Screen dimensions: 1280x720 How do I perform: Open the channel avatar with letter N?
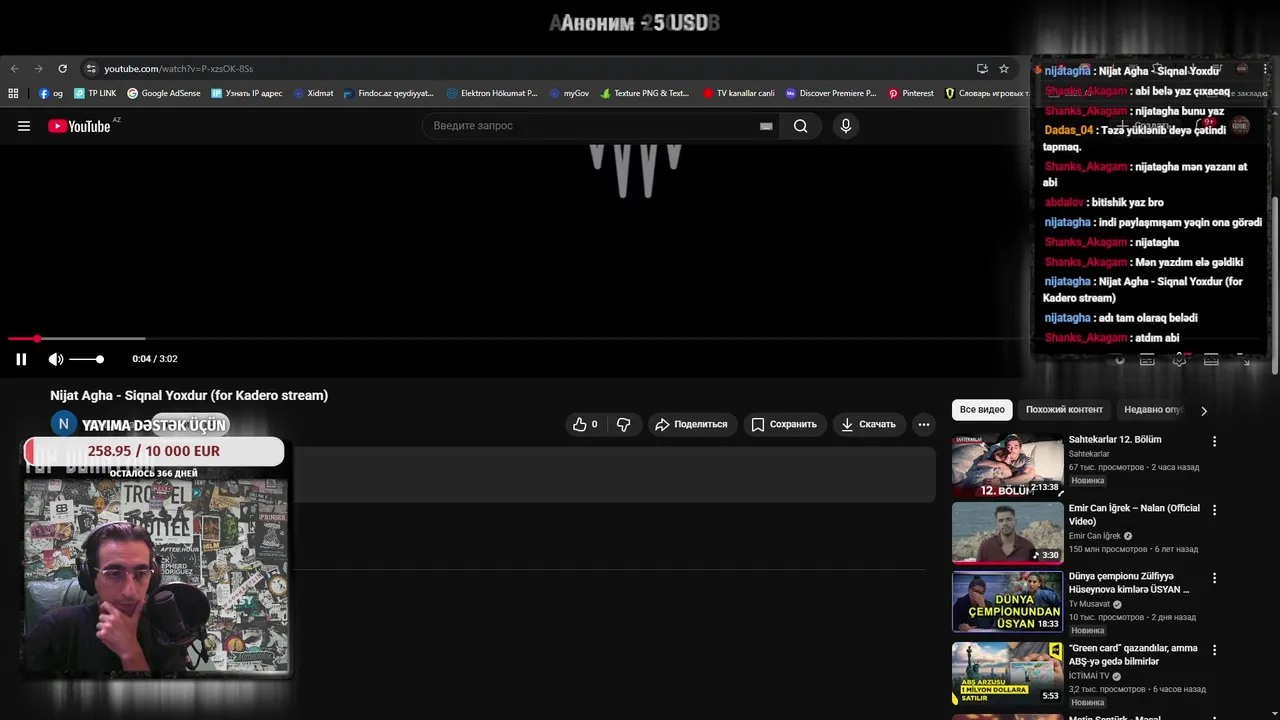click(63, 424)
